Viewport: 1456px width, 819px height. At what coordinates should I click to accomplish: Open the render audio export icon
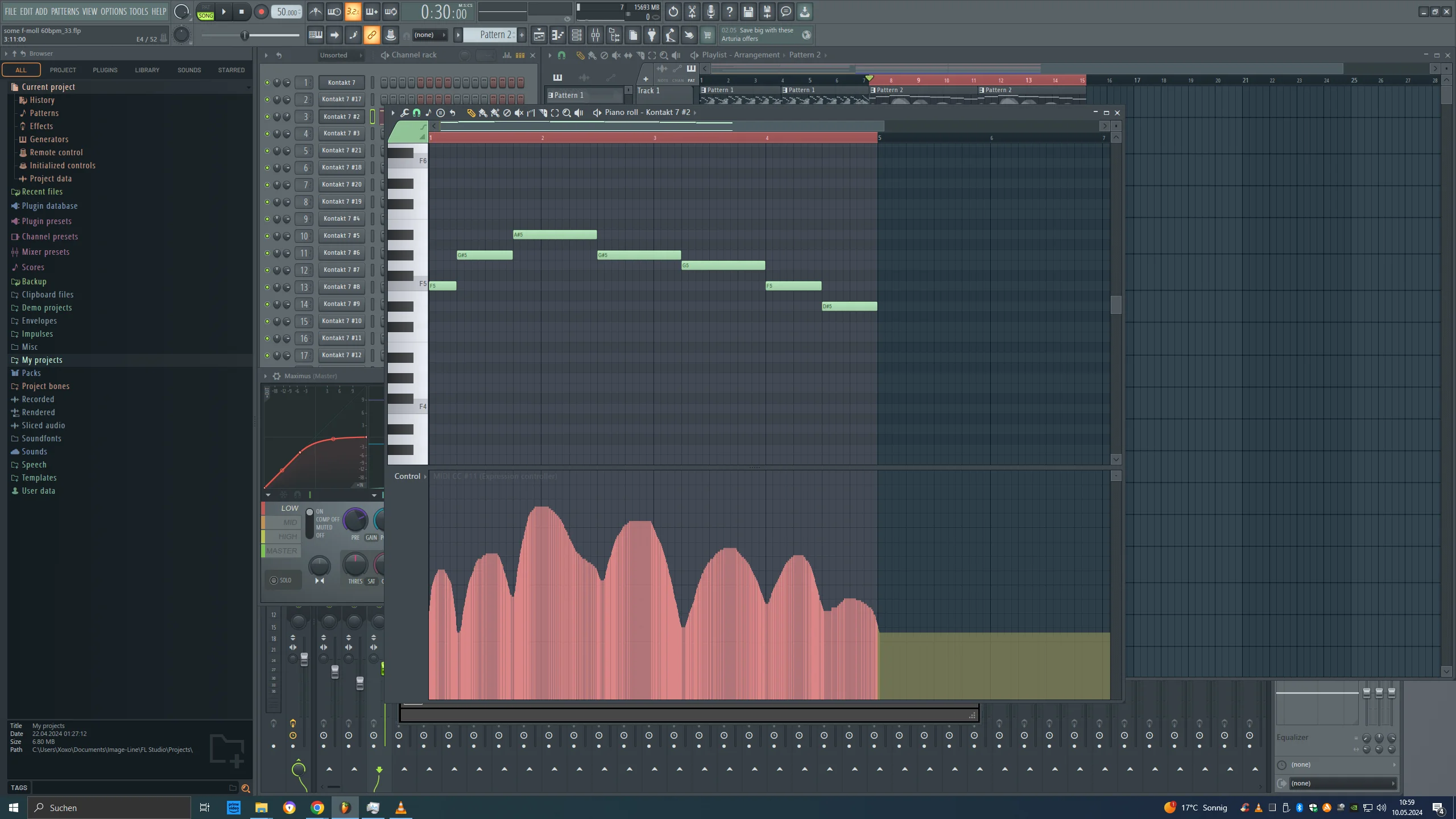[767, 11]
